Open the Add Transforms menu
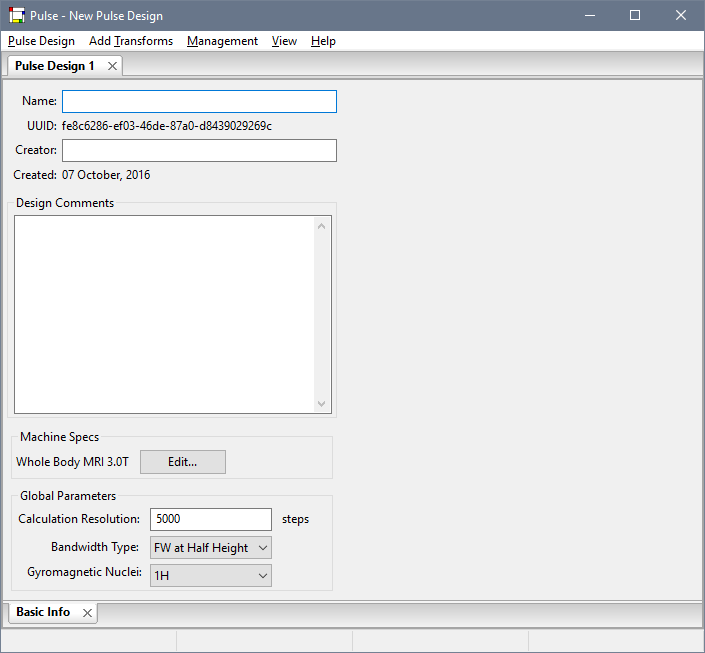The width and height of the screenshot is (705, 653). 130,41
